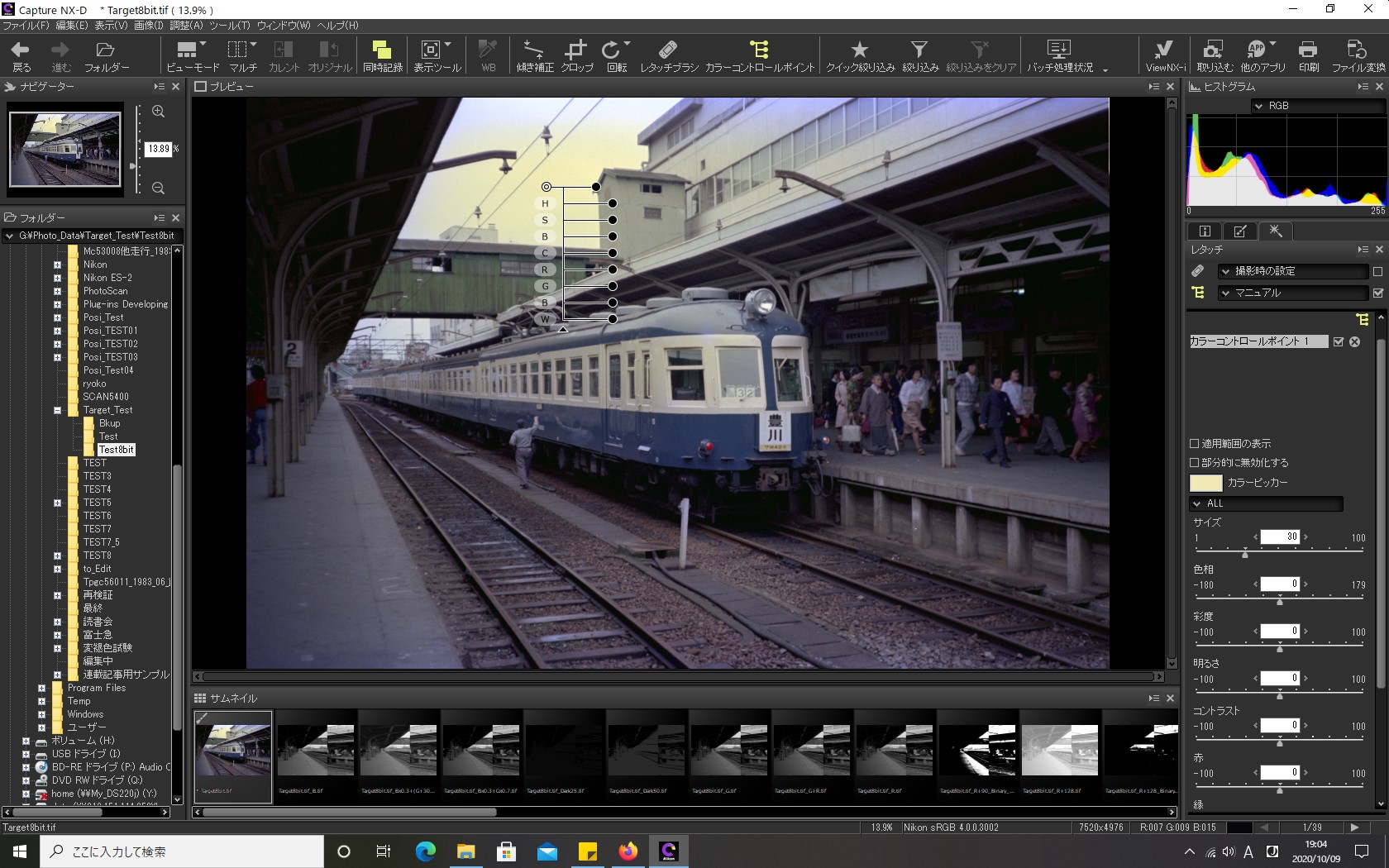Select the Posi_TEST01 folder
The height and width of the screenshot is (868, 1389).
tap(110, 331)
